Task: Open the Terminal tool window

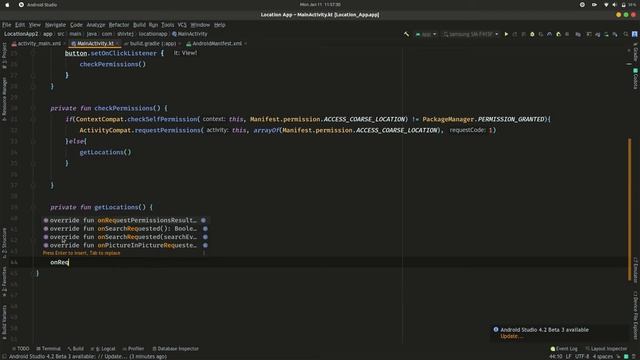Action: click(x=48, y=349)
